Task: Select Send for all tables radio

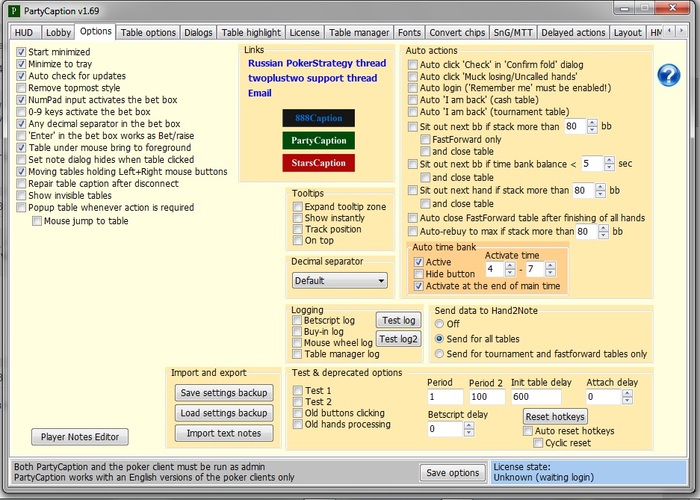Action: point(439,339)
